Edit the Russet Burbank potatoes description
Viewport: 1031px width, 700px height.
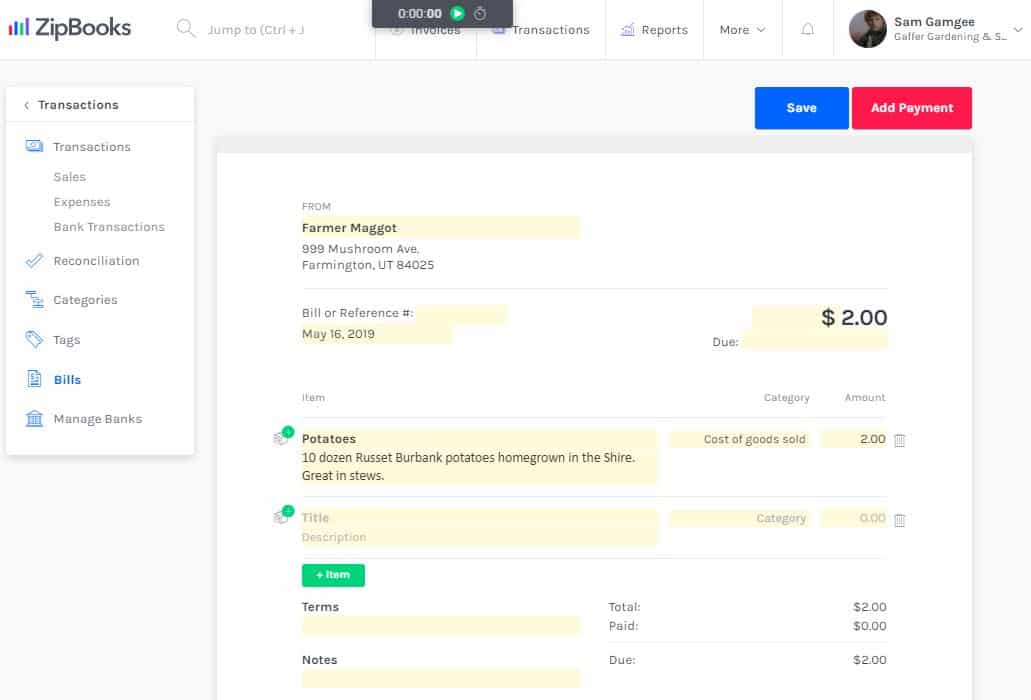pos(479,466)
